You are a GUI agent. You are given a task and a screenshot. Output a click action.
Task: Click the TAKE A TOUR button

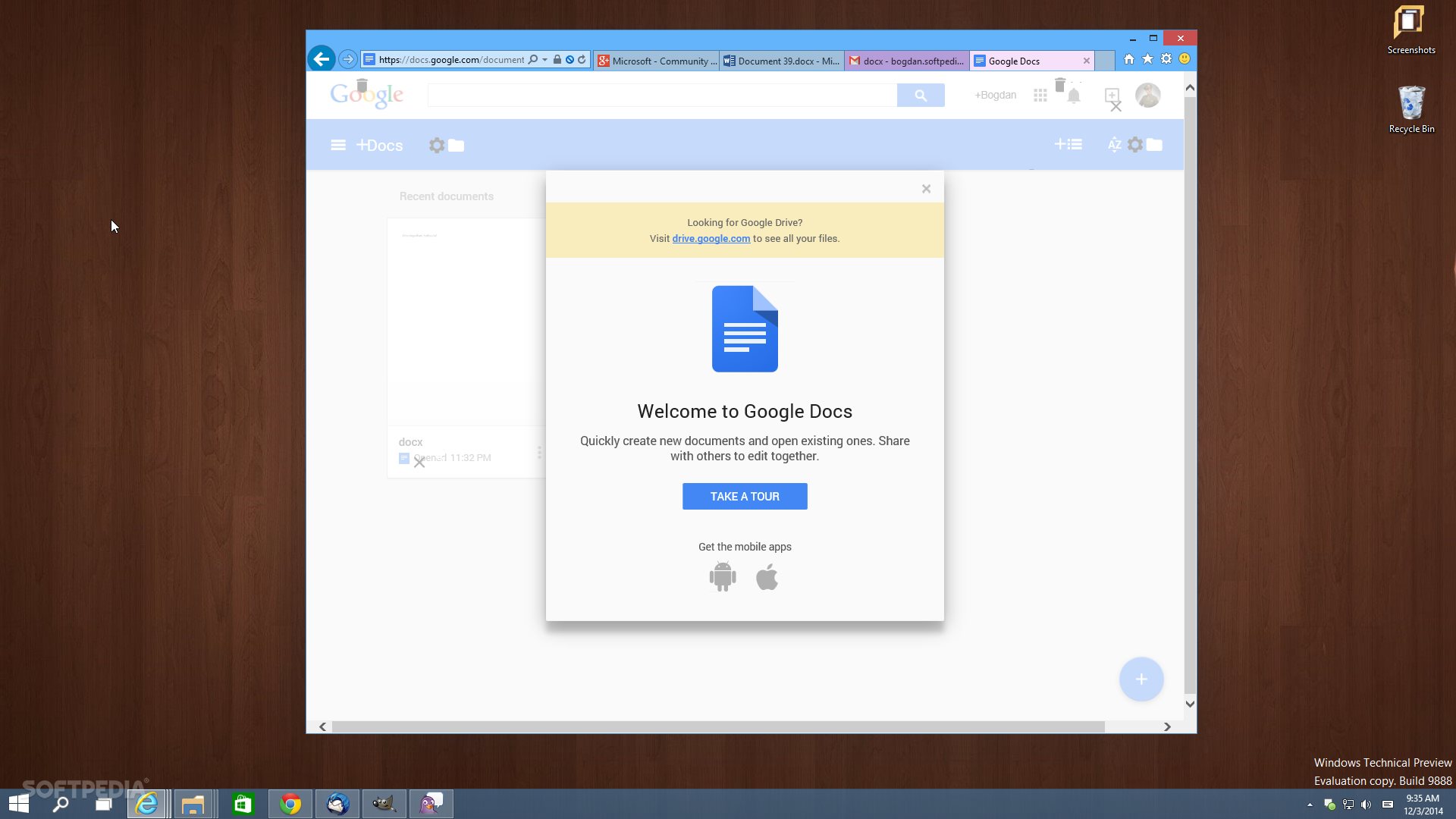744,496
